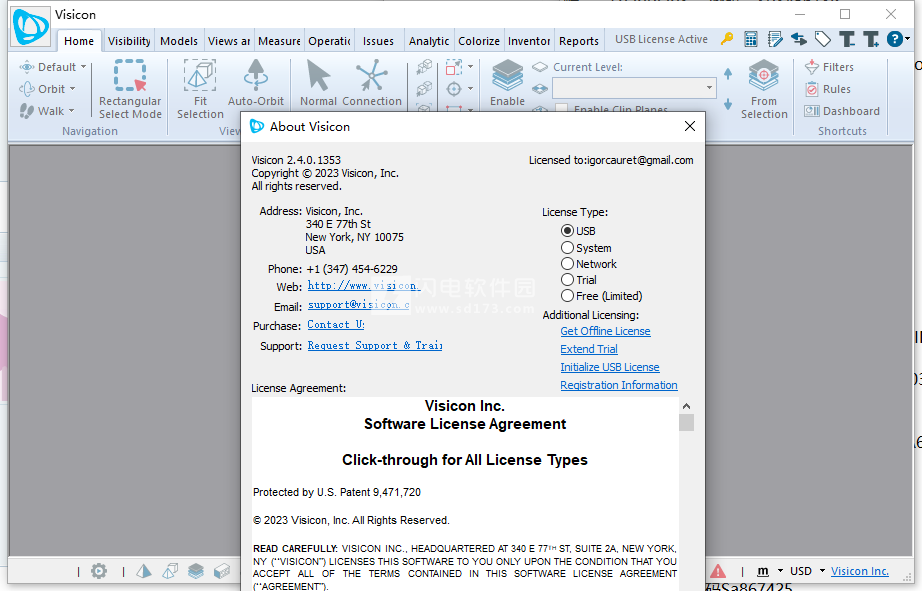Click the stacked layers icon in status bar

click(196, 571)
